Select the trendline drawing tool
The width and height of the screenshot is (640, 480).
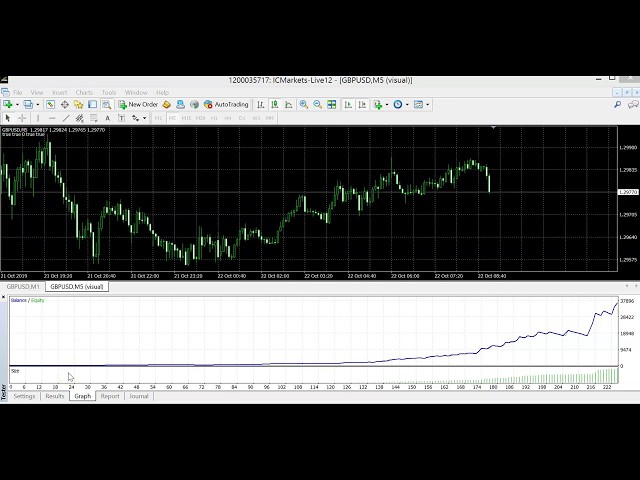pos(66,118)
